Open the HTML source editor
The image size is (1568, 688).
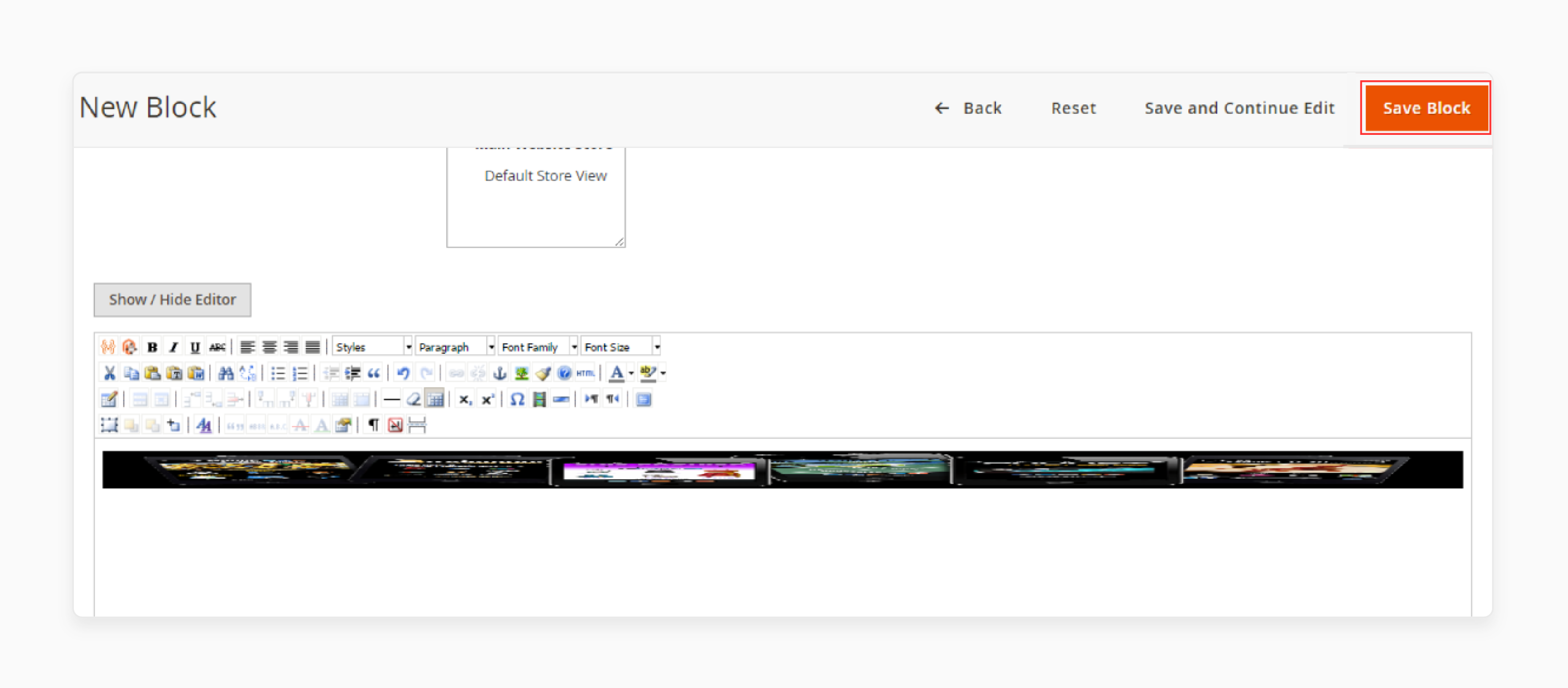[x=586, y=372]
